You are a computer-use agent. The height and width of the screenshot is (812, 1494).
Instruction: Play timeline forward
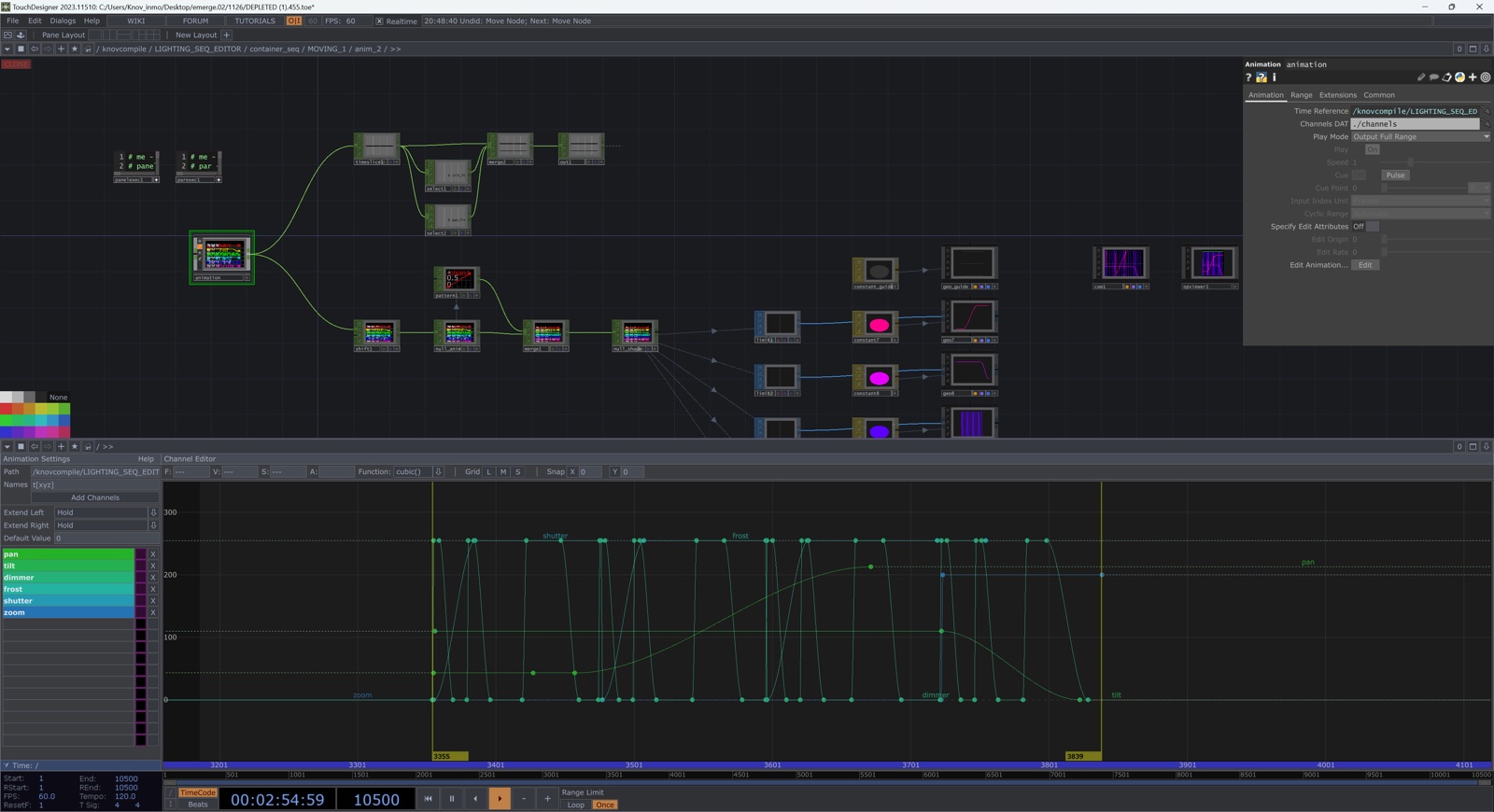[500, 799]
